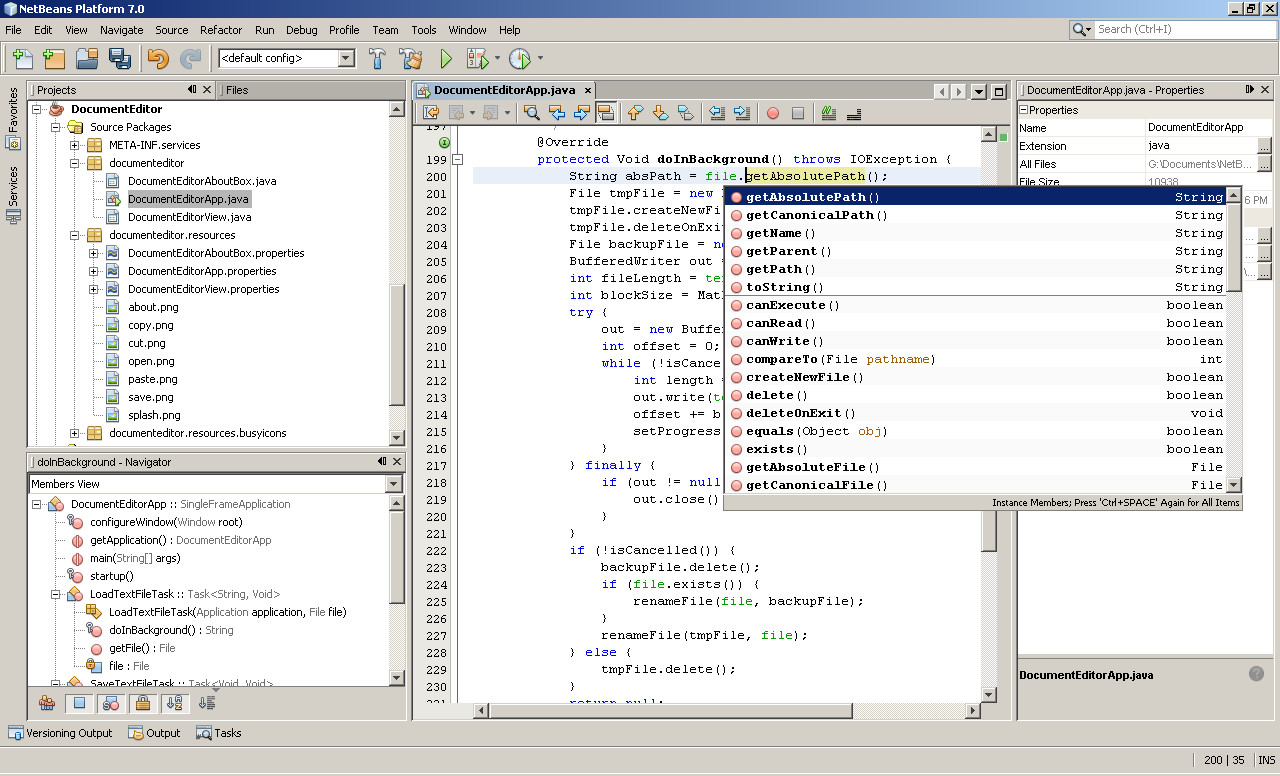Close the Projects panel with X

pyautogui.click(x=207, y=90)
